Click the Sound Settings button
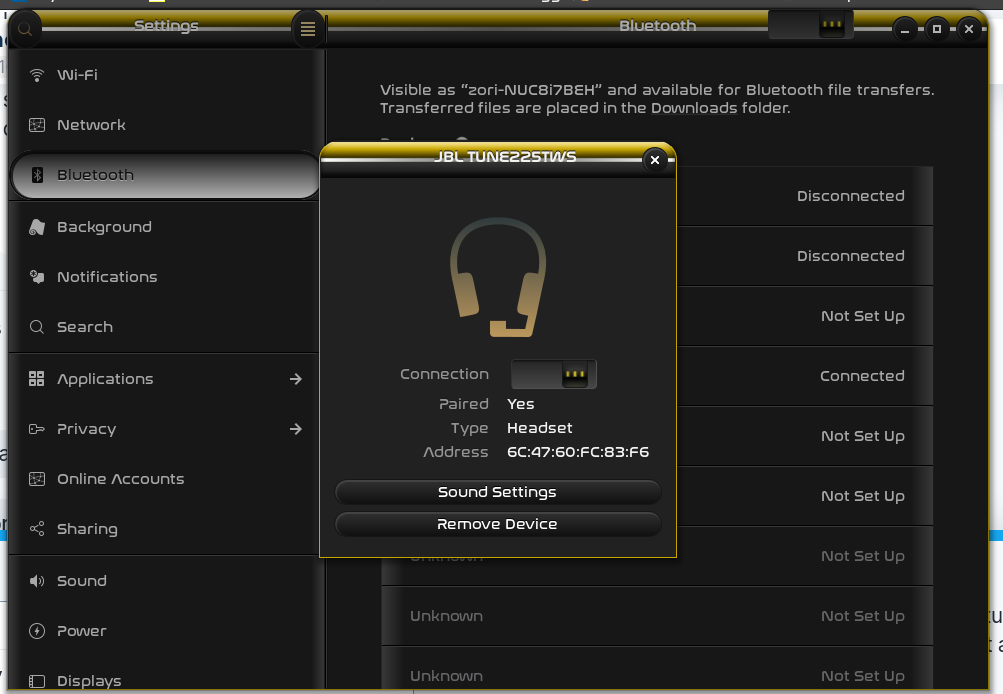 pos(498,492)
